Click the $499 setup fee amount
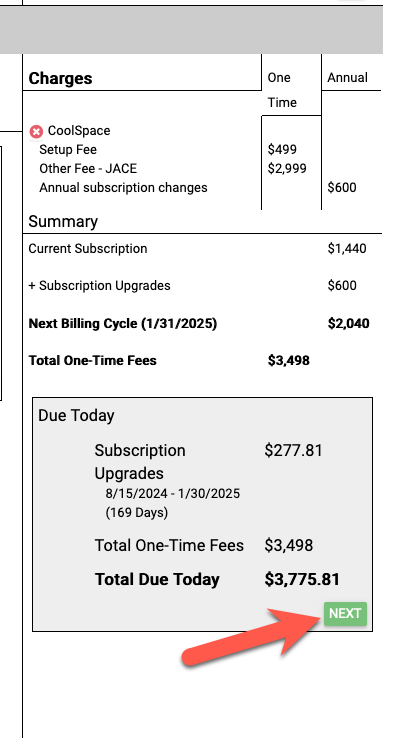396x738 pixels. coord(282,150)
